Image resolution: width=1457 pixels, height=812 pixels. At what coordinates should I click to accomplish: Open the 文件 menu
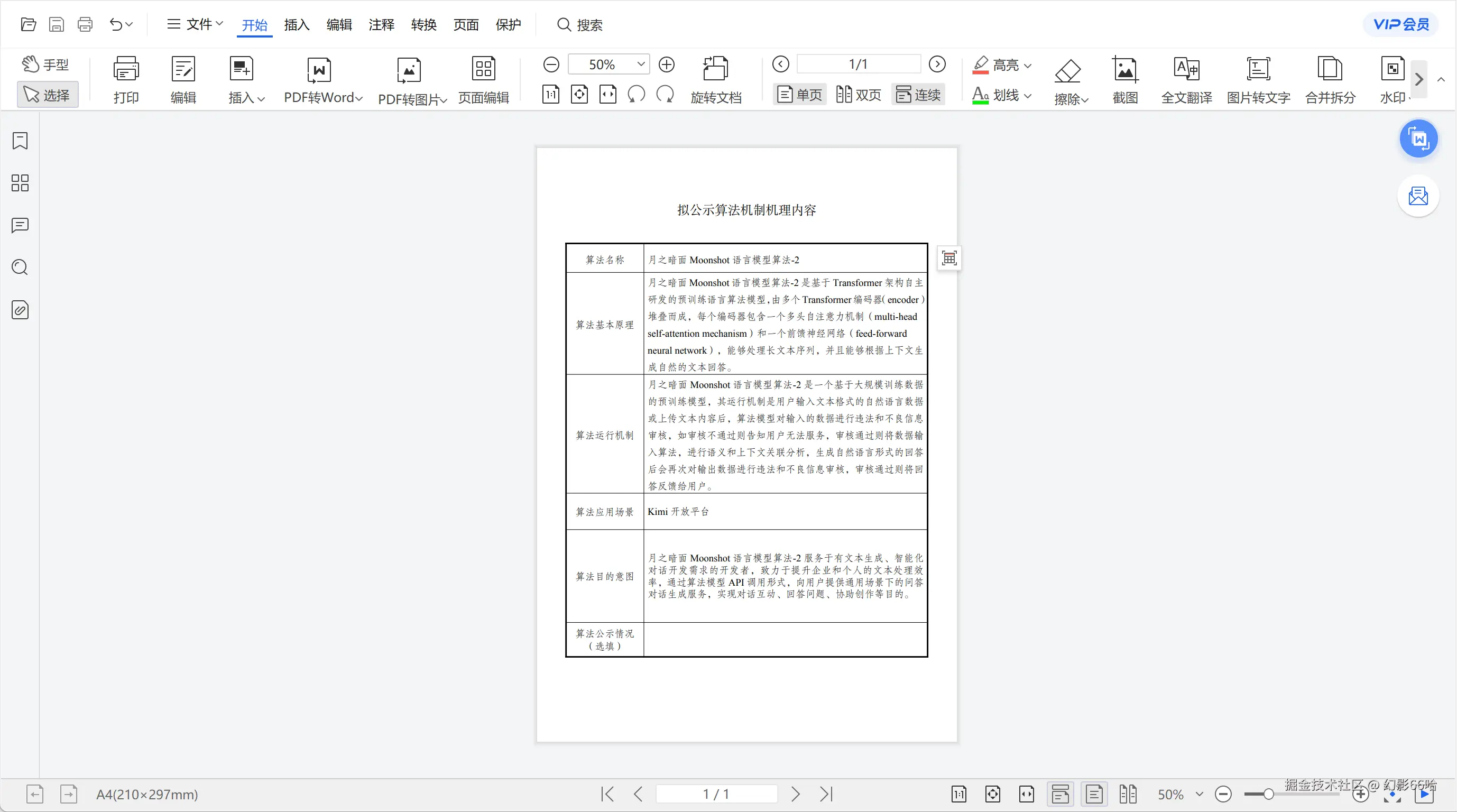195,24
